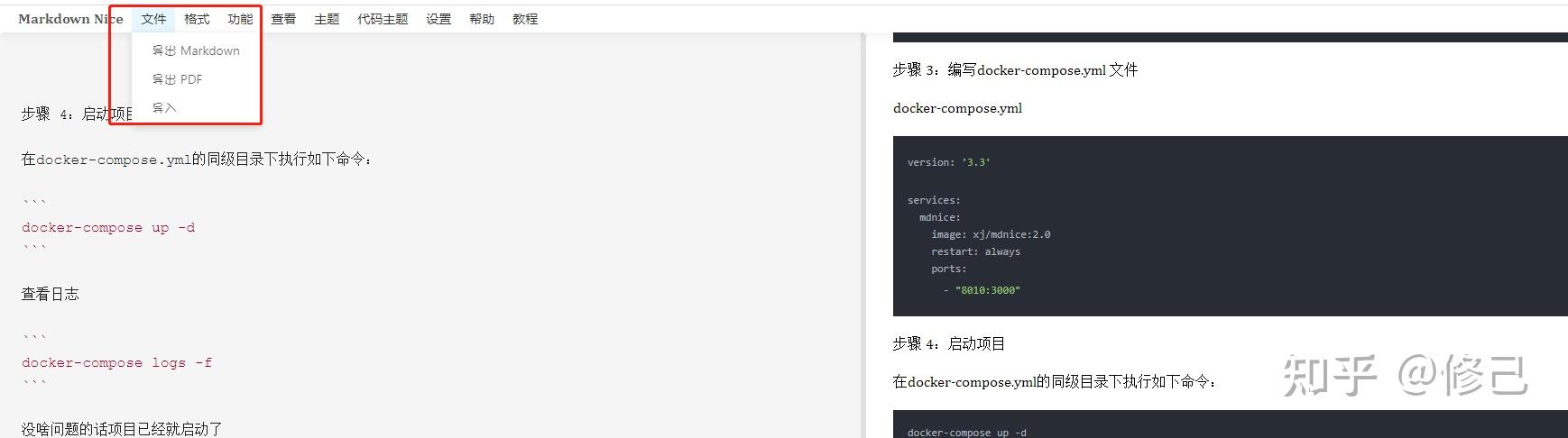The image size is (1568, 438).
Task: Open the 查看 menu
Action: tap(283, 19)
